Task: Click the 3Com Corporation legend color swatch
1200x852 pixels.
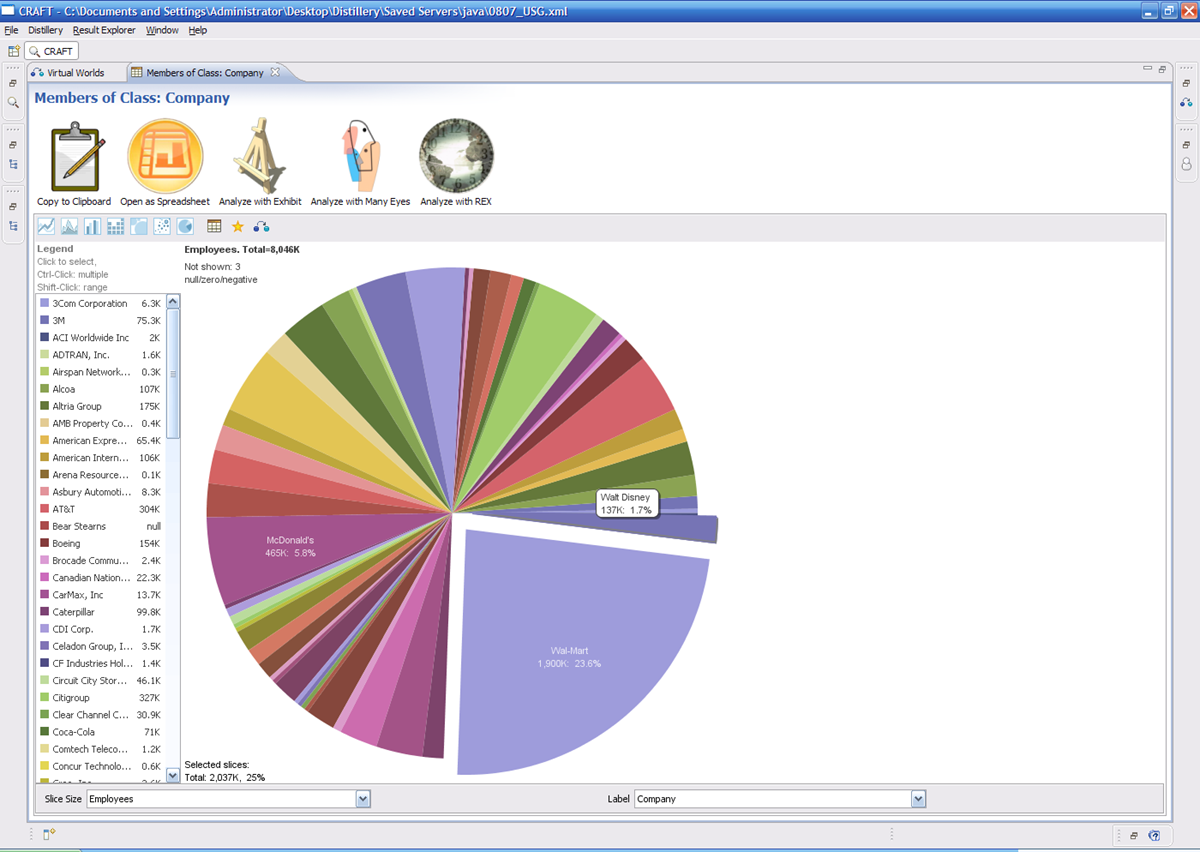Action: pos(44,303)
